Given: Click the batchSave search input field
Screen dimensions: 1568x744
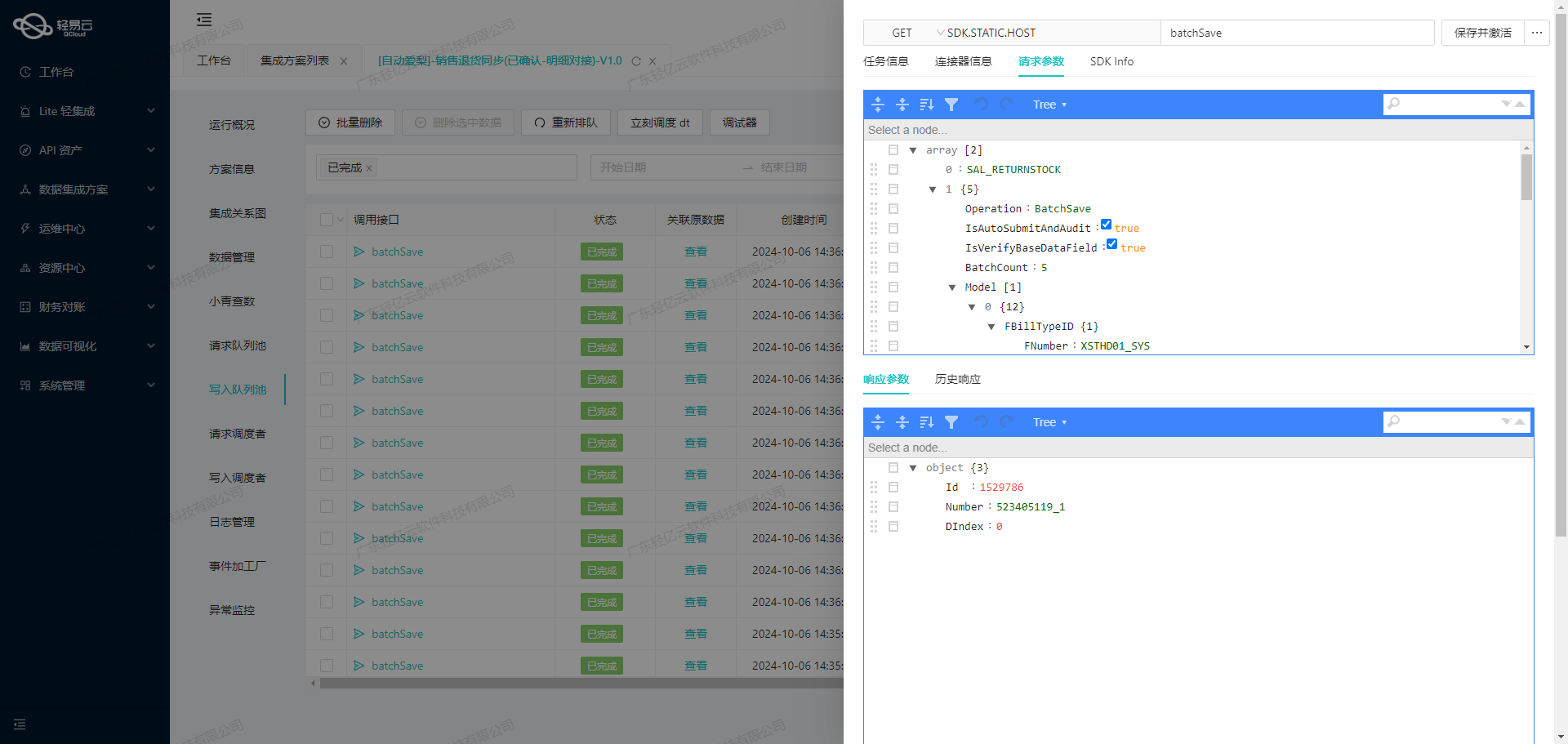Looking at the screenshot, I should 1297,33.
